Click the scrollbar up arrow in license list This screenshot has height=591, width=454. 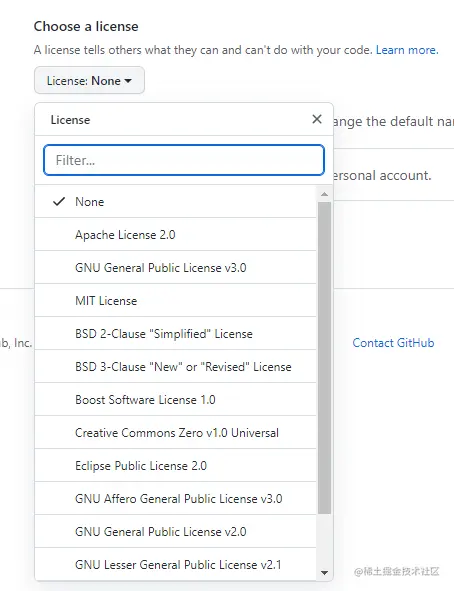click(324, 194)
